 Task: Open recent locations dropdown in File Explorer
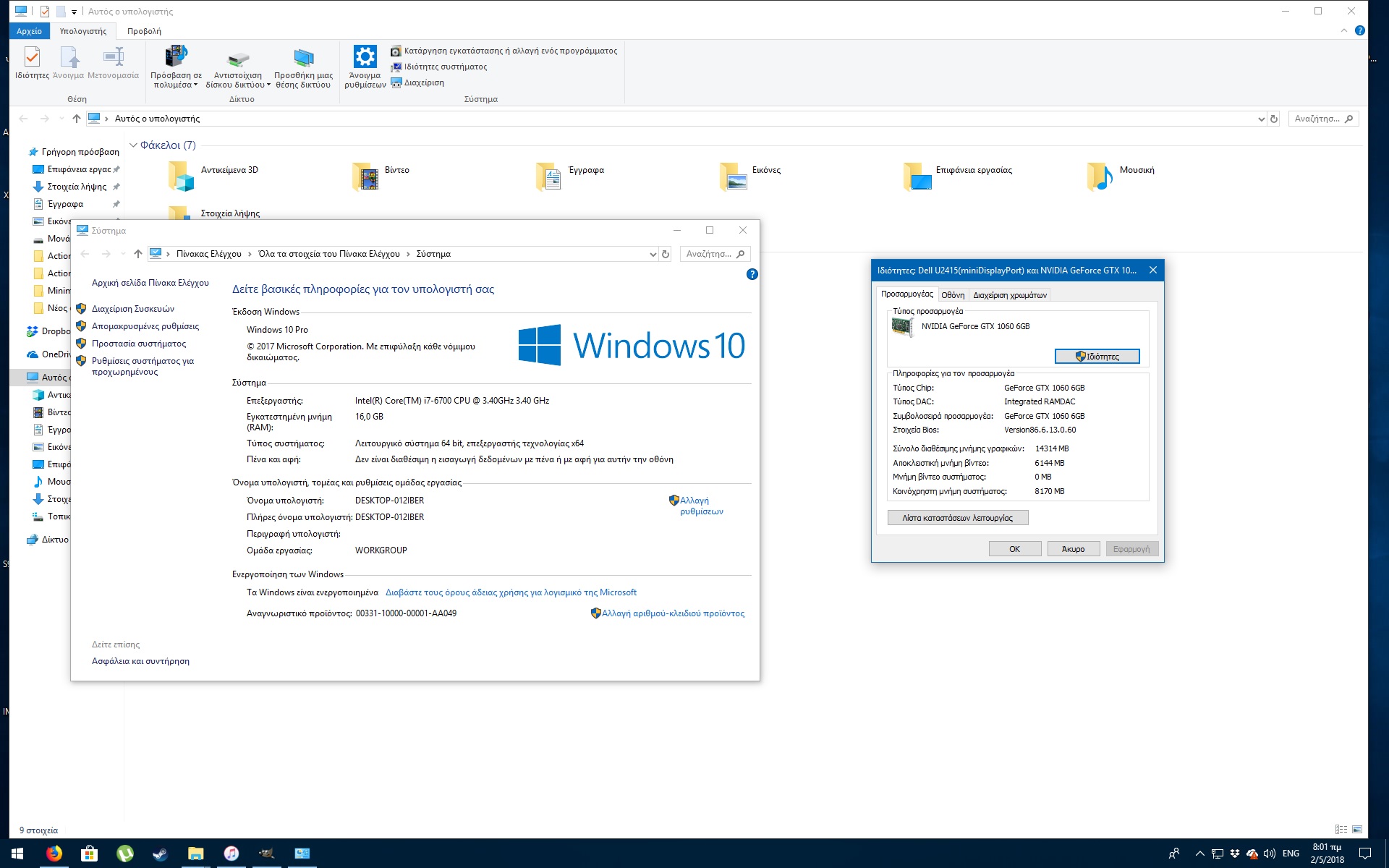coord(61,119)
